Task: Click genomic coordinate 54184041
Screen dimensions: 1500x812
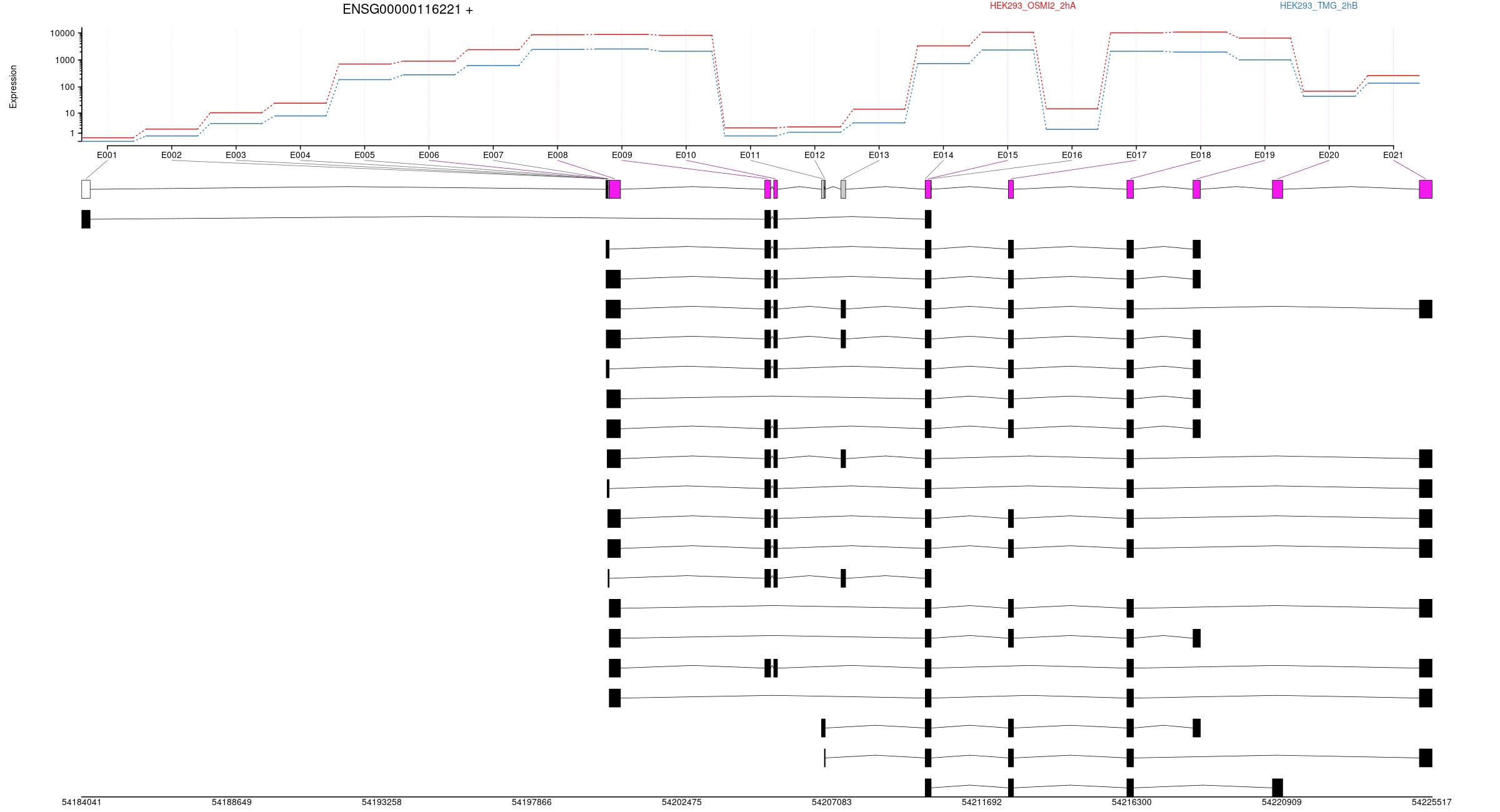Action: 81,802
